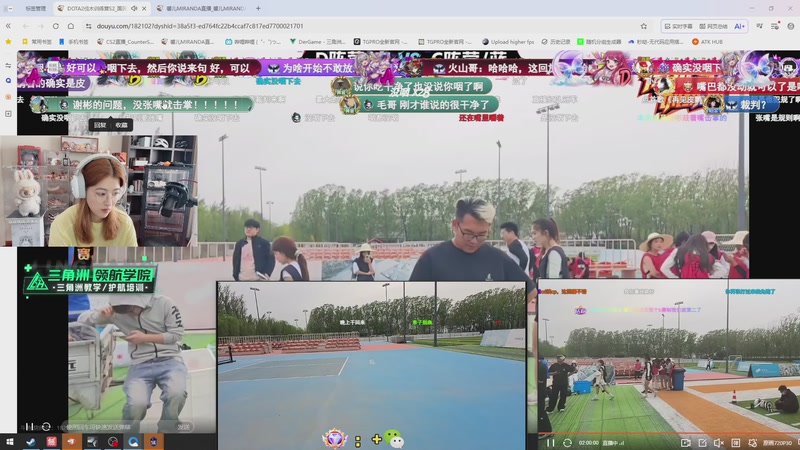Screen dimensions: 800x450
Task: Open the blue Q browser icon in taskbar
Action: point(133,442)
